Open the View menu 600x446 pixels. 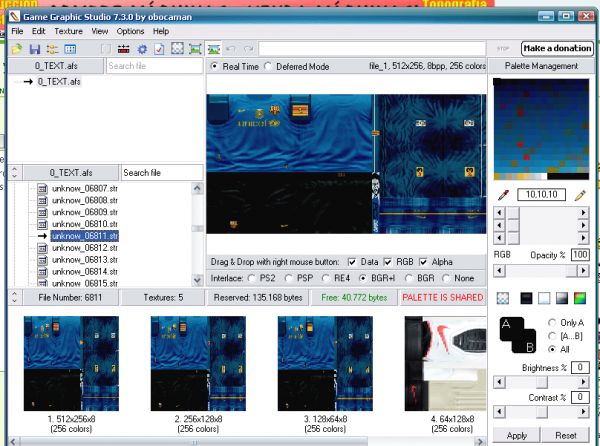[x=99, y=31]
